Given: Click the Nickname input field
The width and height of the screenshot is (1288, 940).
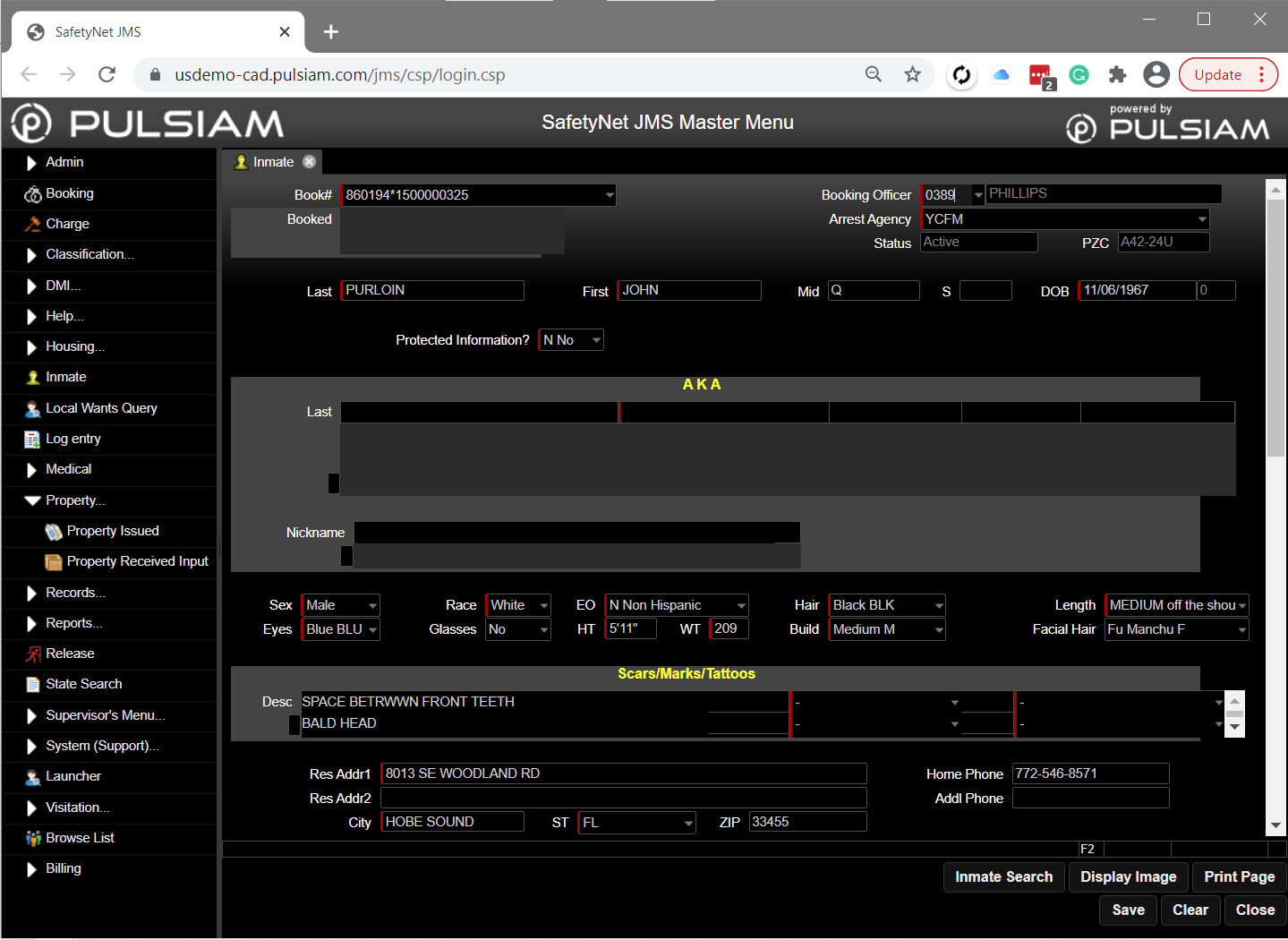Looking at the screenshot, I should 577,533.
